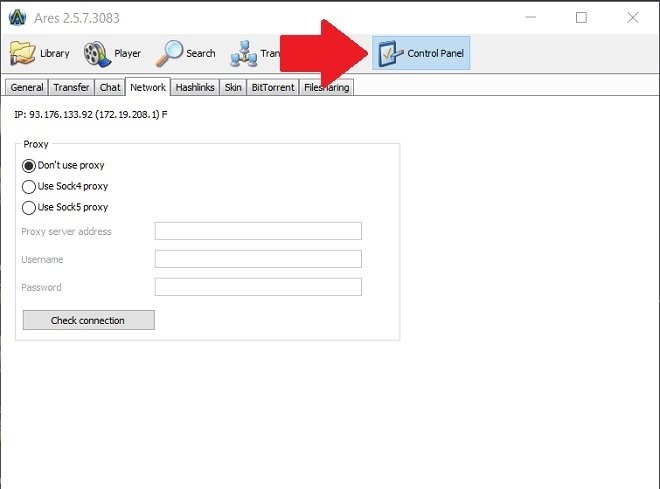Switch to the Network tab
Viewport: 660px width, 489px height.
pos(148,87)
